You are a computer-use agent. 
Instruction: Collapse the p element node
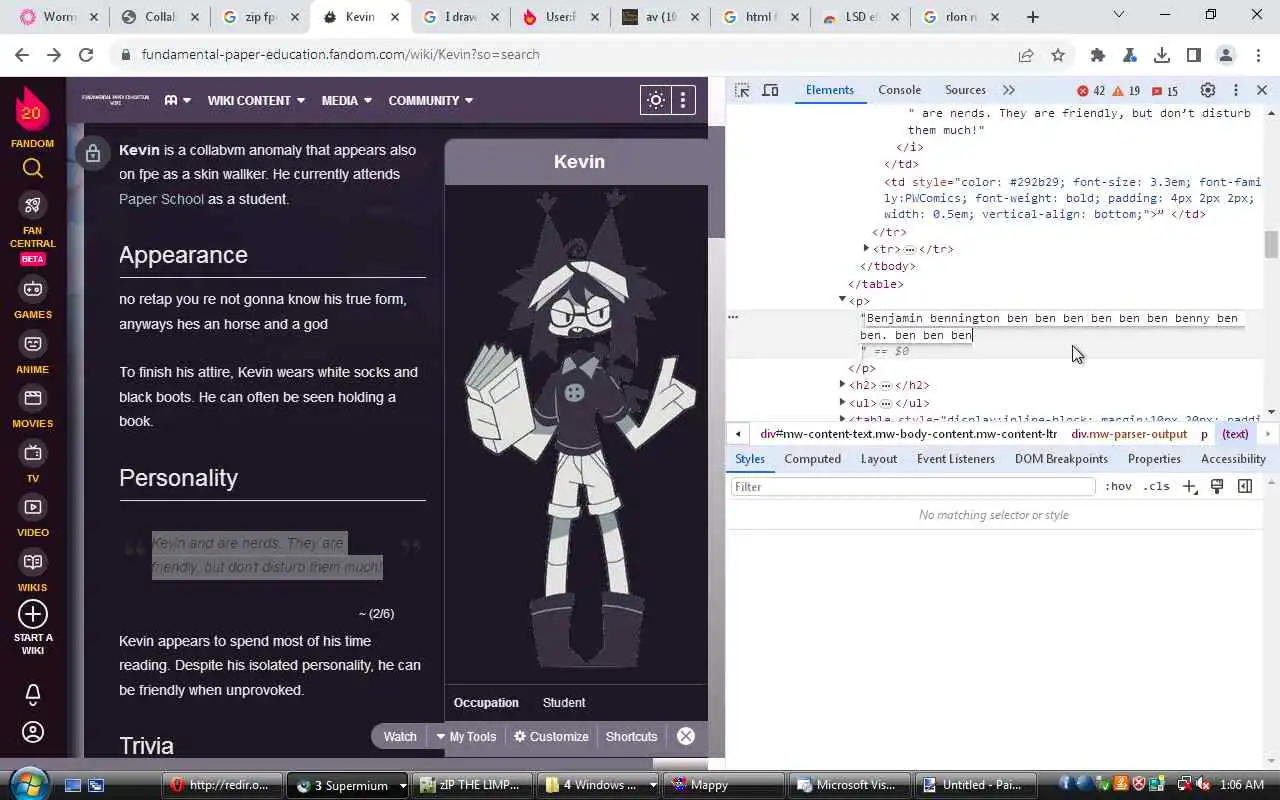tap(842, 300)
